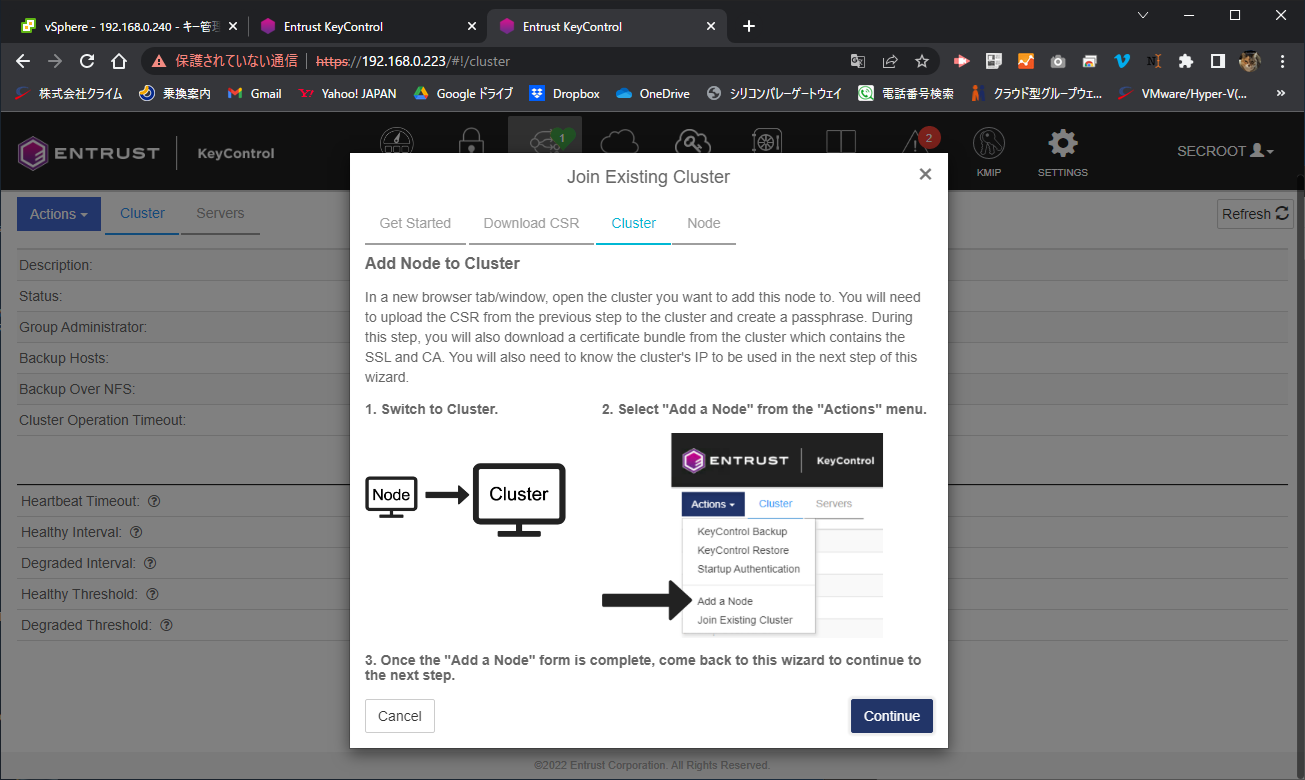This screenshot has width=1305, height=780.
Task: Click help icon next to Healthy Threshold
Action: [152, 594]
